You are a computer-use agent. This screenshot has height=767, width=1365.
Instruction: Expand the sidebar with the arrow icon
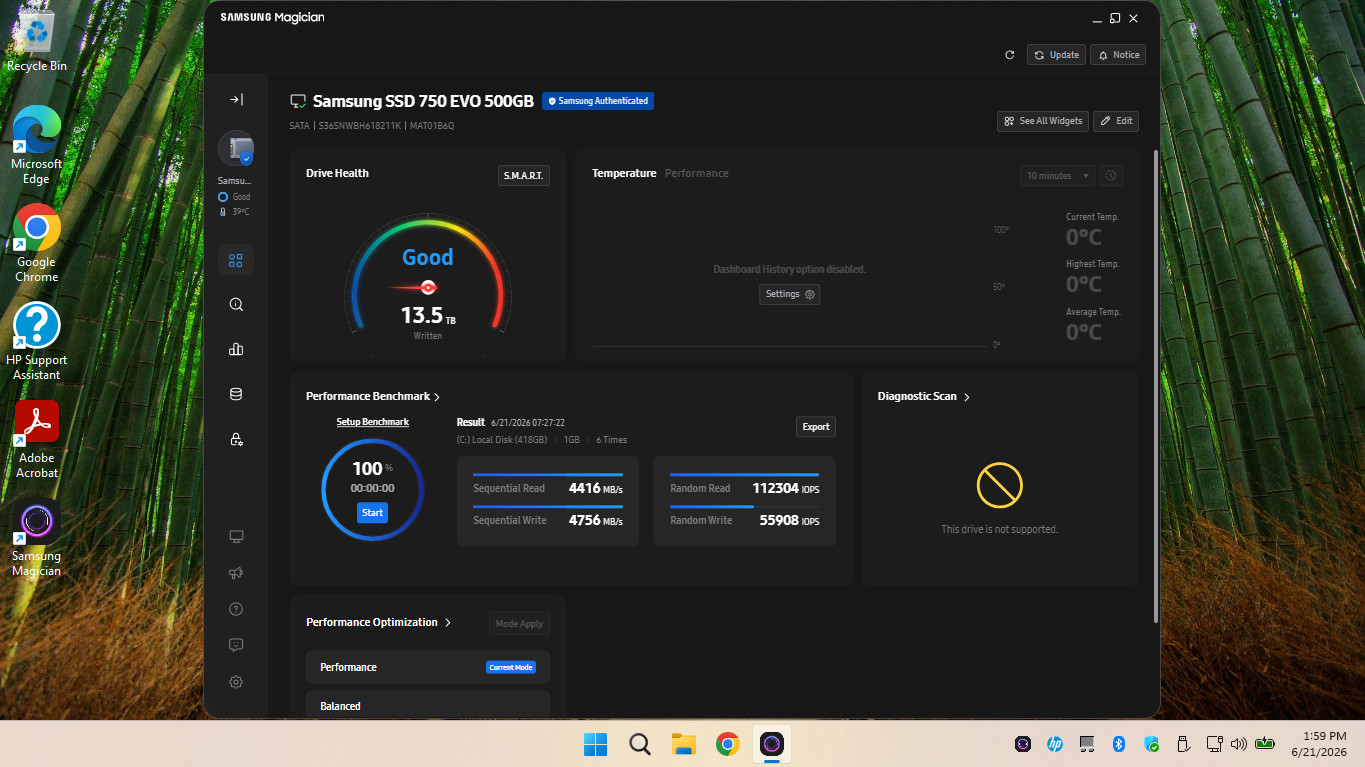pos(236,99)
